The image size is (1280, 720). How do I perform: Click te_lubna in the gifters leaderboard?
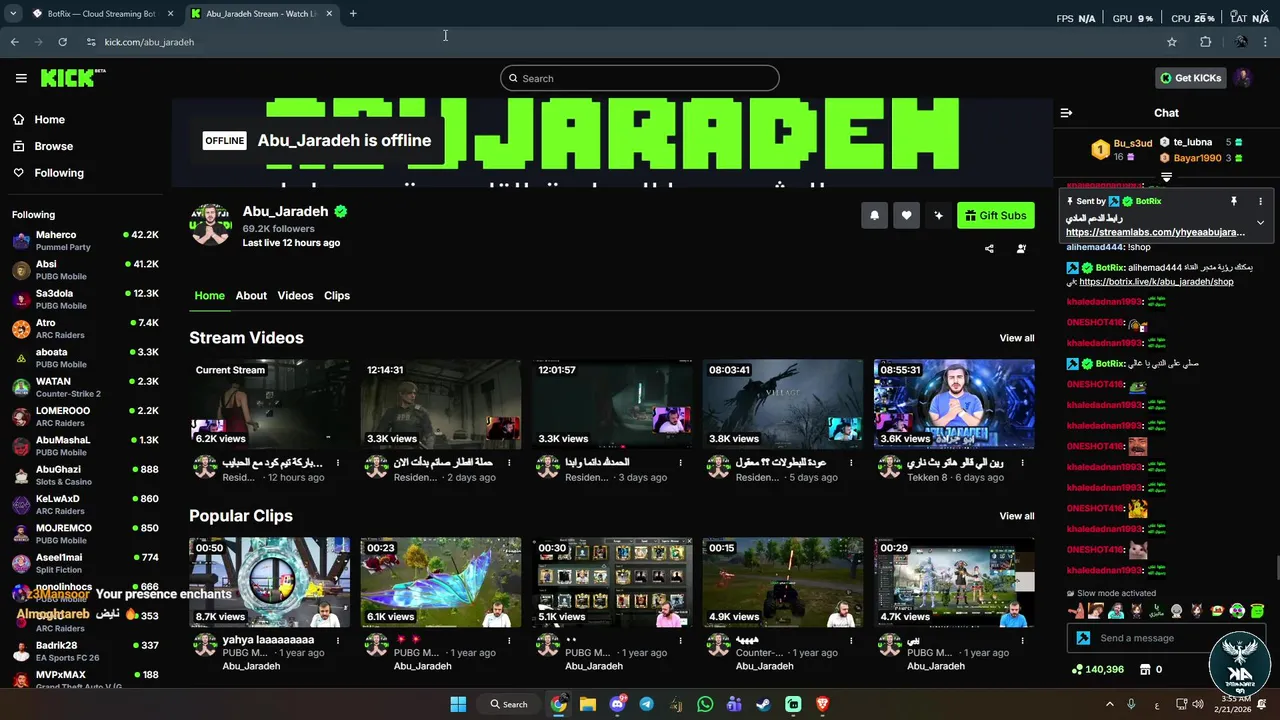point(1192,142)
